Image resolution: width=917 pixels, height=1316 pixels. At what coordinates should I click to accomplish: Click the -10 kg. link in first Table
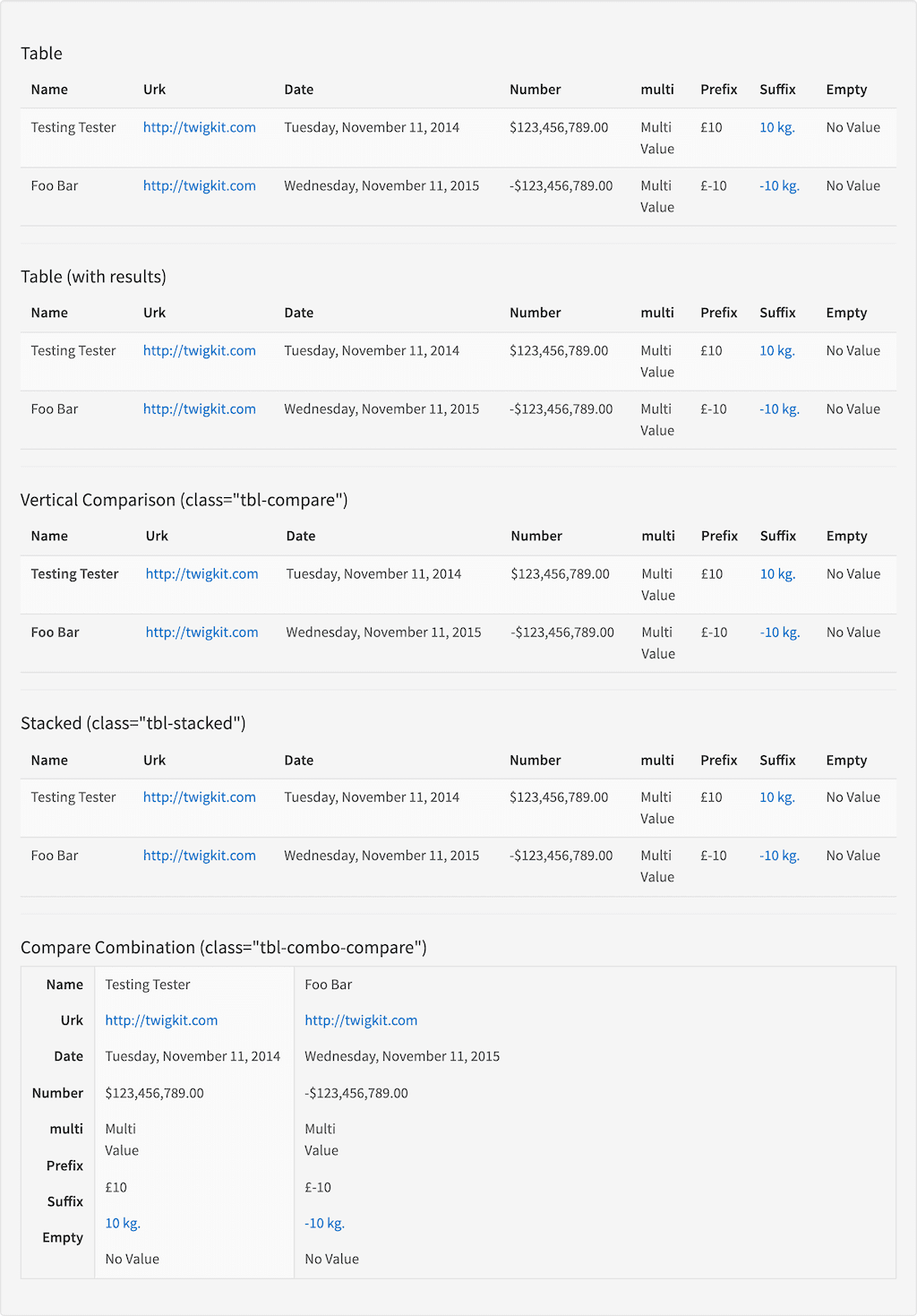(x=779, y=185)
